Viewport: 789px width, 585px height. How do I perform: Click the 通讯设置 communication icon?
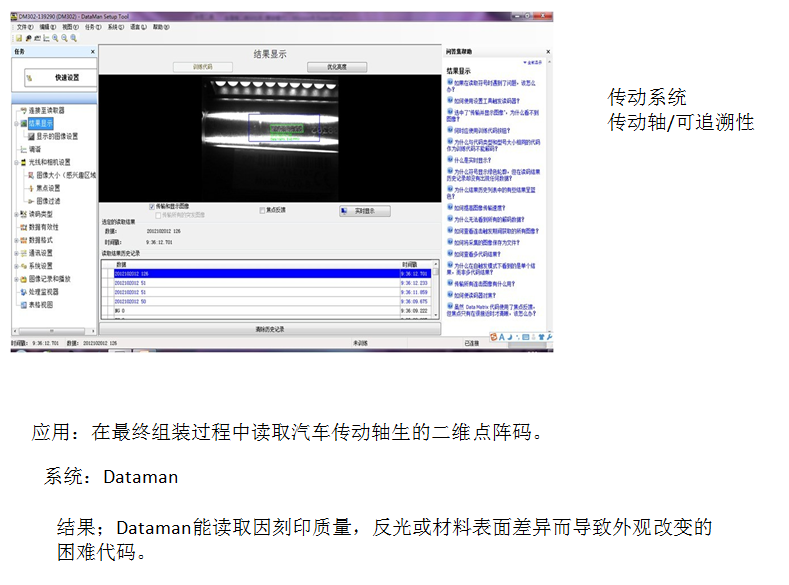point(23,253)
